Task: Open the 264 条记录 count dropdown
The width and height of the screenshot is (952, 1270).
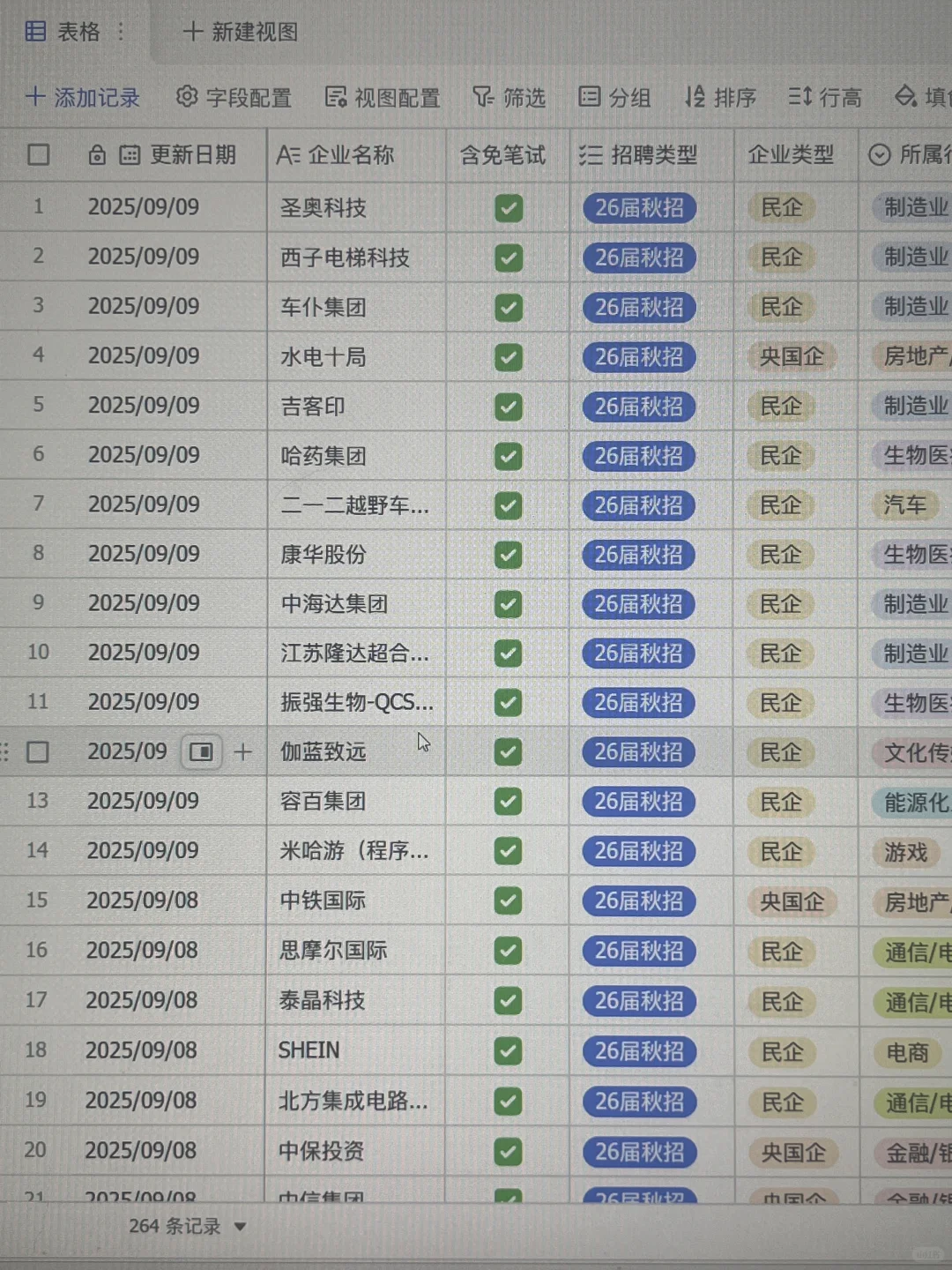Action: pyautogui.click(x=188, y=1226)
